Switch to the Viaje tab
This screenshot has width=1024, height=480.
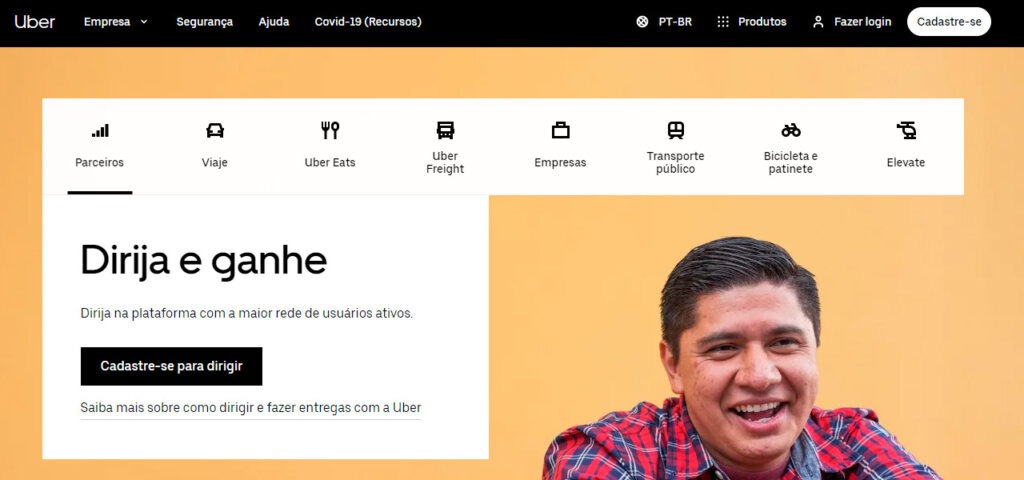click(215, 163)
